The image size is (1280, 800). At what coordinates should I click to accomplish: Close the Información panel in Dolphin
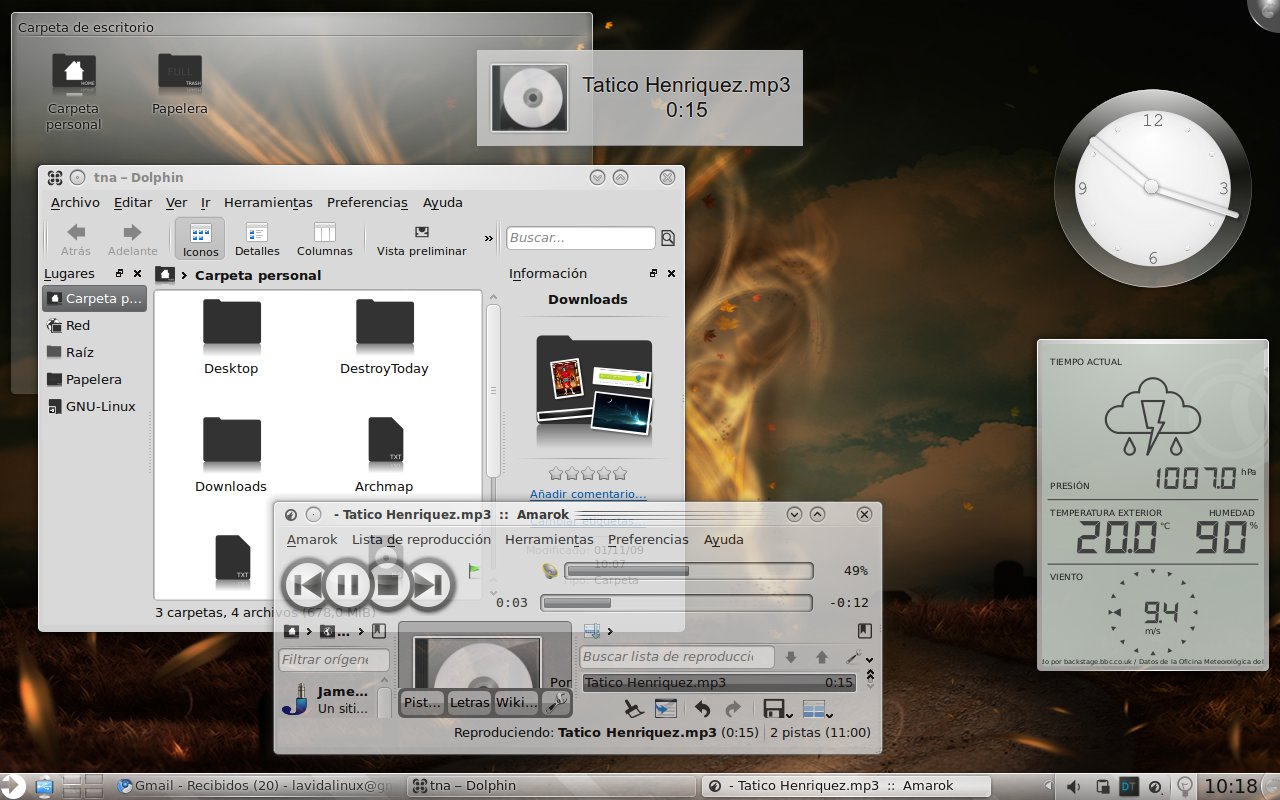coord(671,273)
